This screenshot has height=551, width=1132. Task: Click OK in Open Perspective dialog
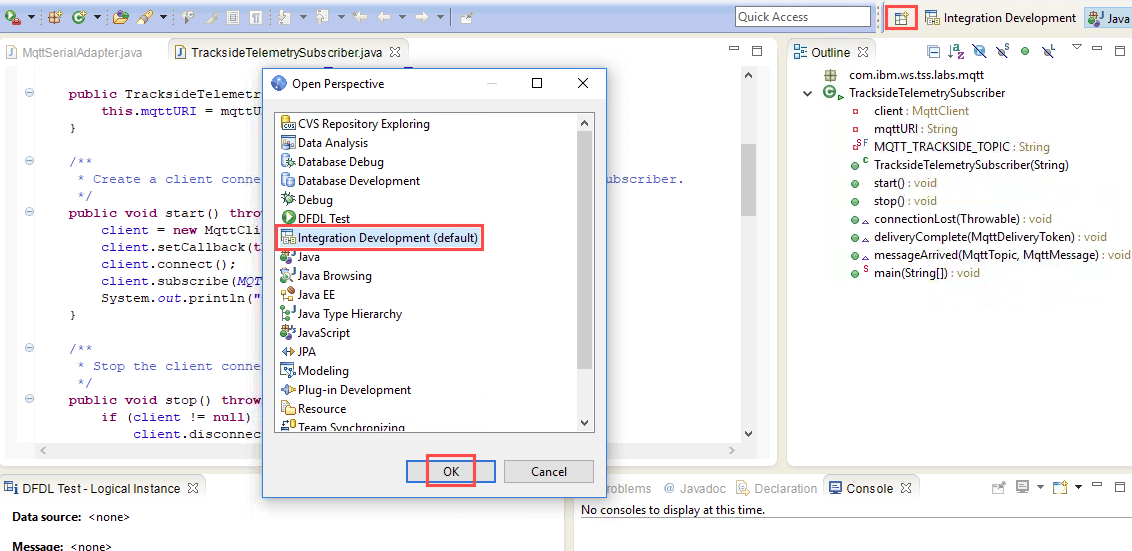451,472
